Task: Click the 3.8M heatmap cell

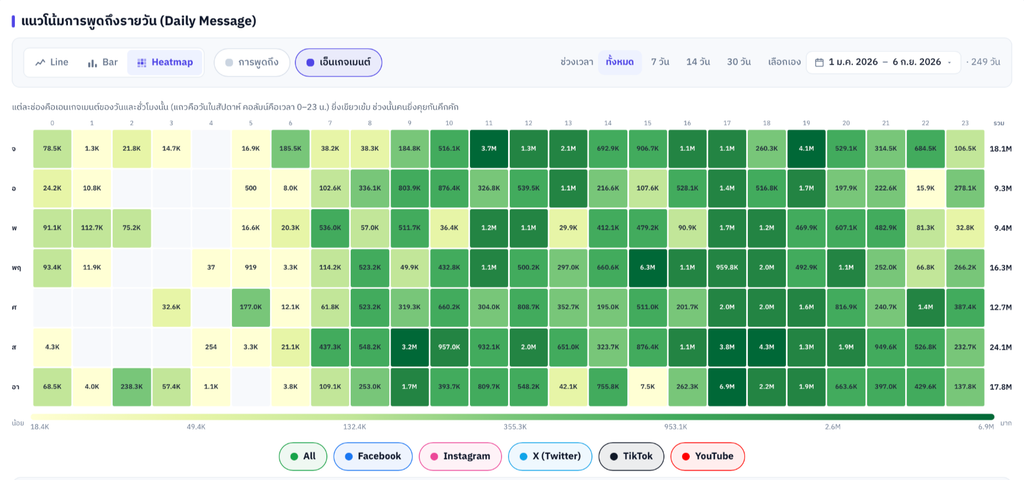Action: [x=728, y=347]
